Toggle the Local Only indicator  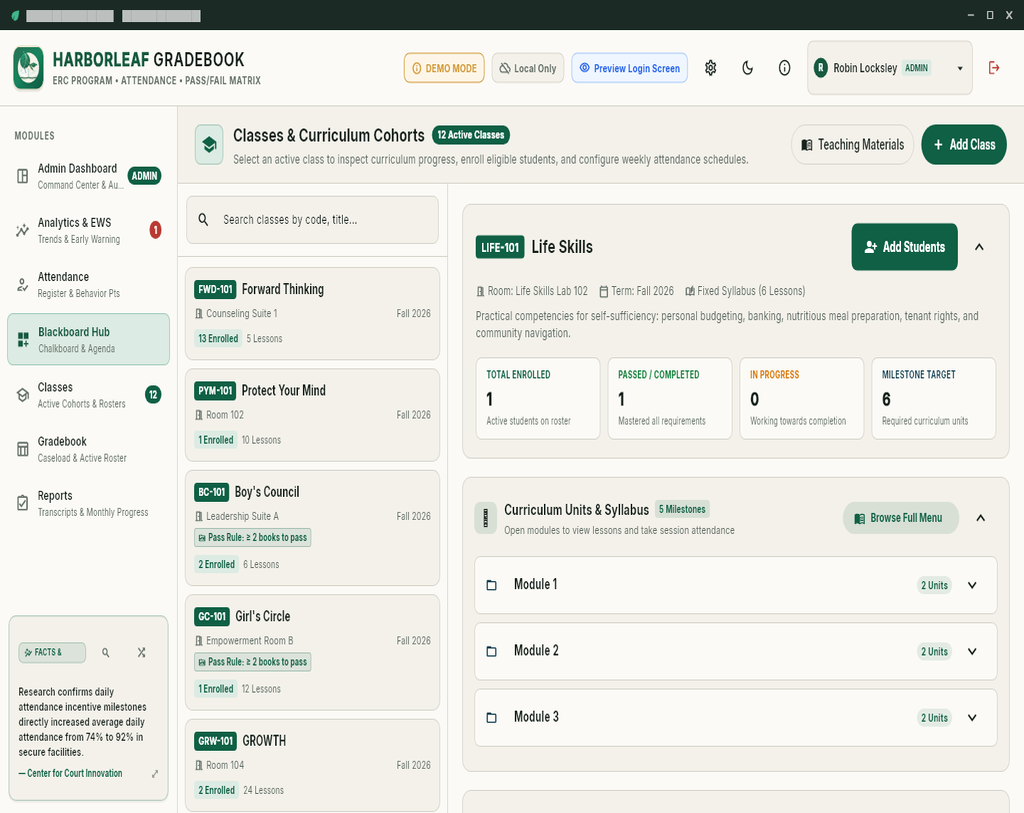(528, 68)
